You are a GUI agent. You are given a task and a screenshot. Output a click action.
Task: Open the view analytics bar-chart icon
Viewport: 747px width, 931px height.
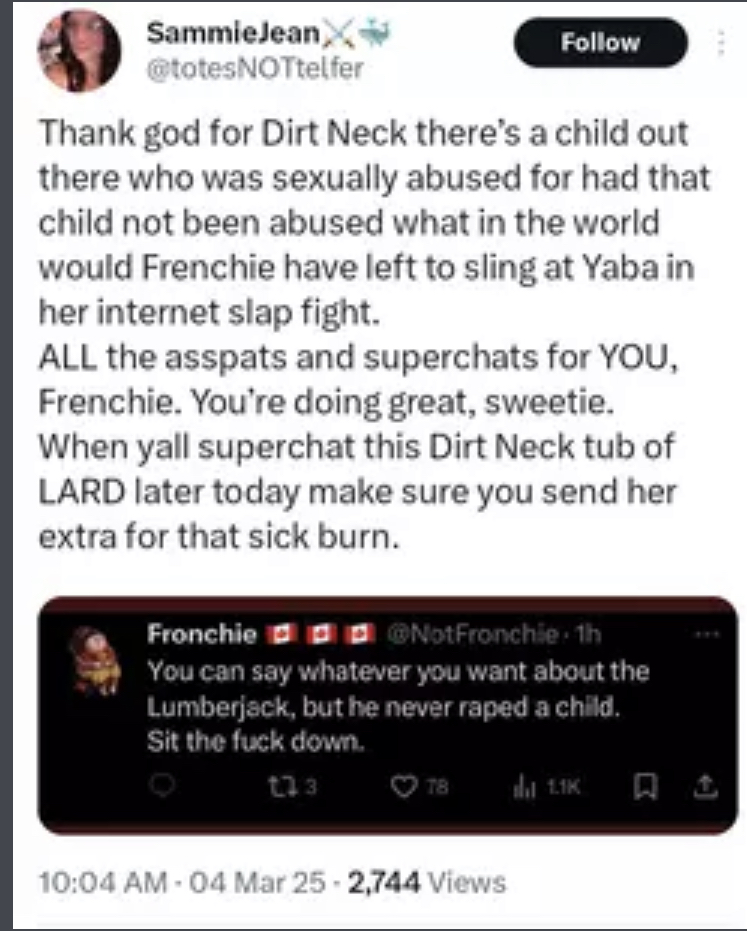(522, 787)
